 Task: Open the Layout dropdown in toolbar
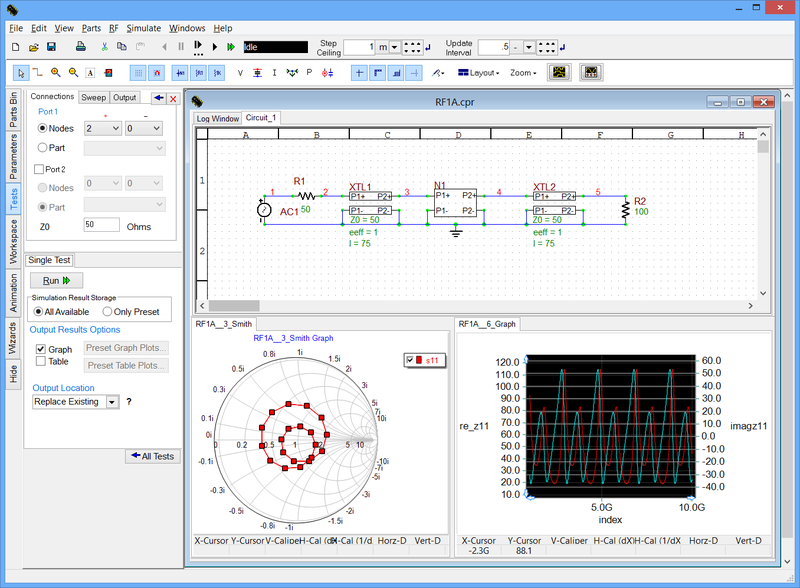click(x=480, y=73)
